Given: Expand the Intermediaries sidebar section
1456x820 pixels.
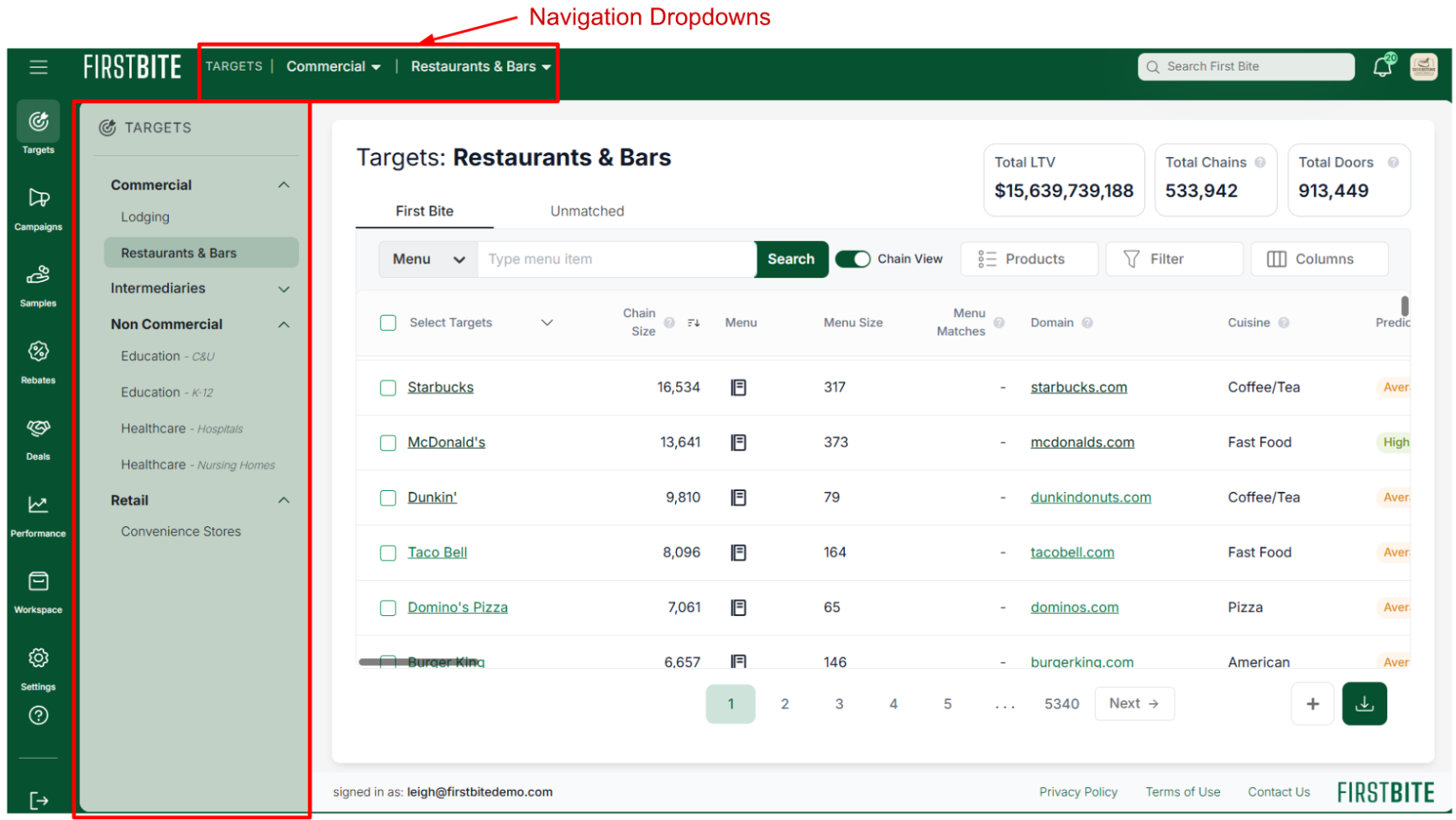Looking at the screenshot, I should (x=284, y=290).
